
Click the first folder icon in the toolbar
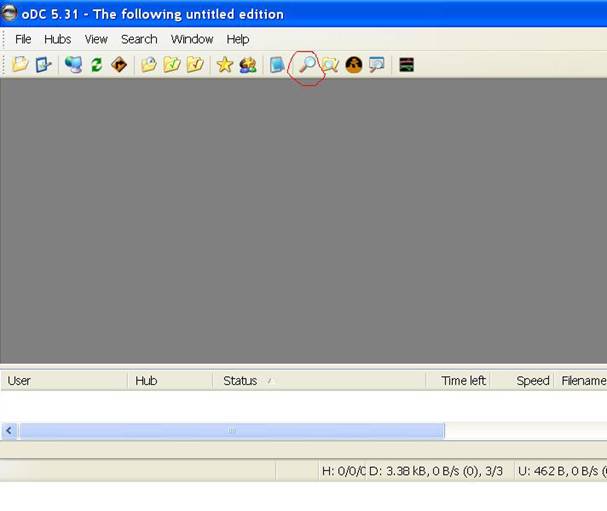(x=20, y=65)
